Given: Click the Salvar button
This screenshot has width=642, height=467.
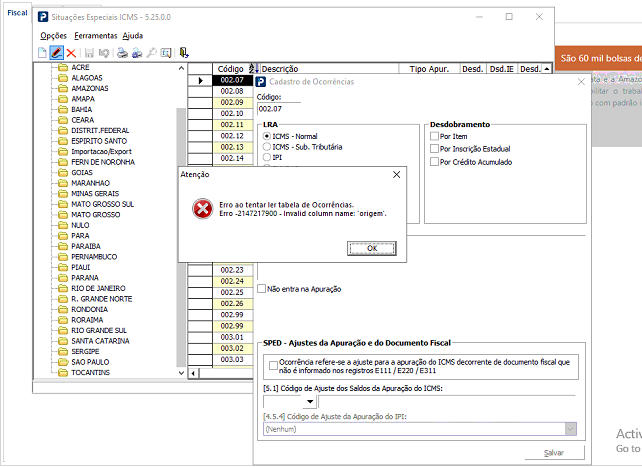Looking at the screenshot, I should [553, 453].
